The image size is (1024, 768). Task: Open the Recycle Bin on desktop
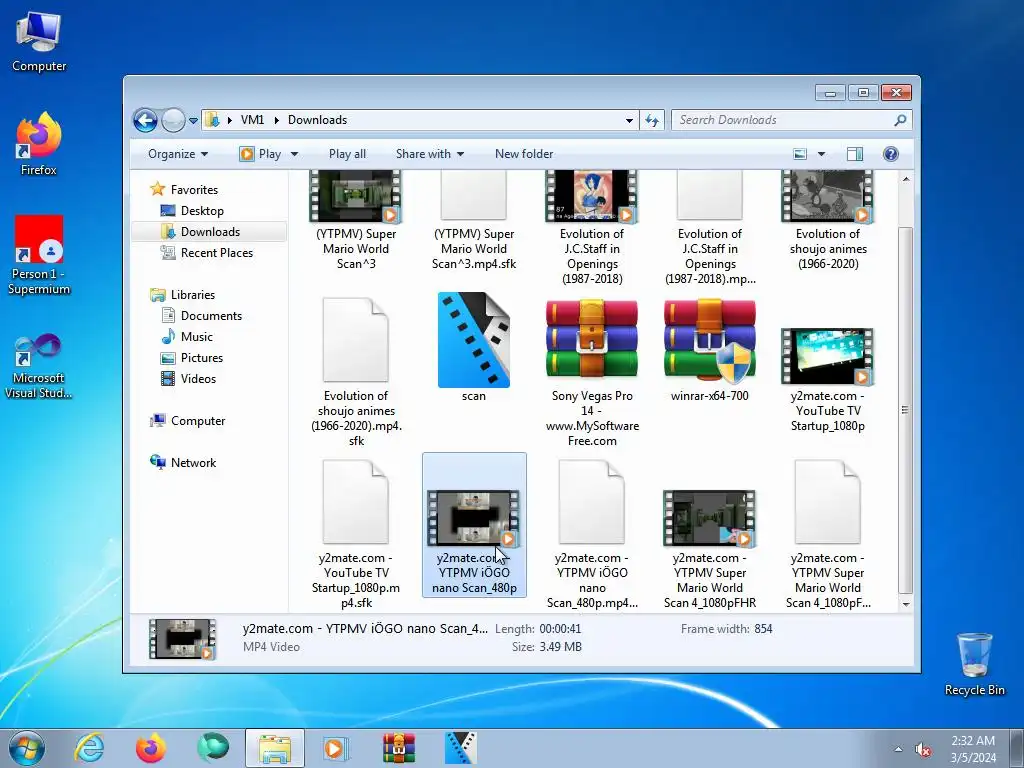[x=974, y=664]
